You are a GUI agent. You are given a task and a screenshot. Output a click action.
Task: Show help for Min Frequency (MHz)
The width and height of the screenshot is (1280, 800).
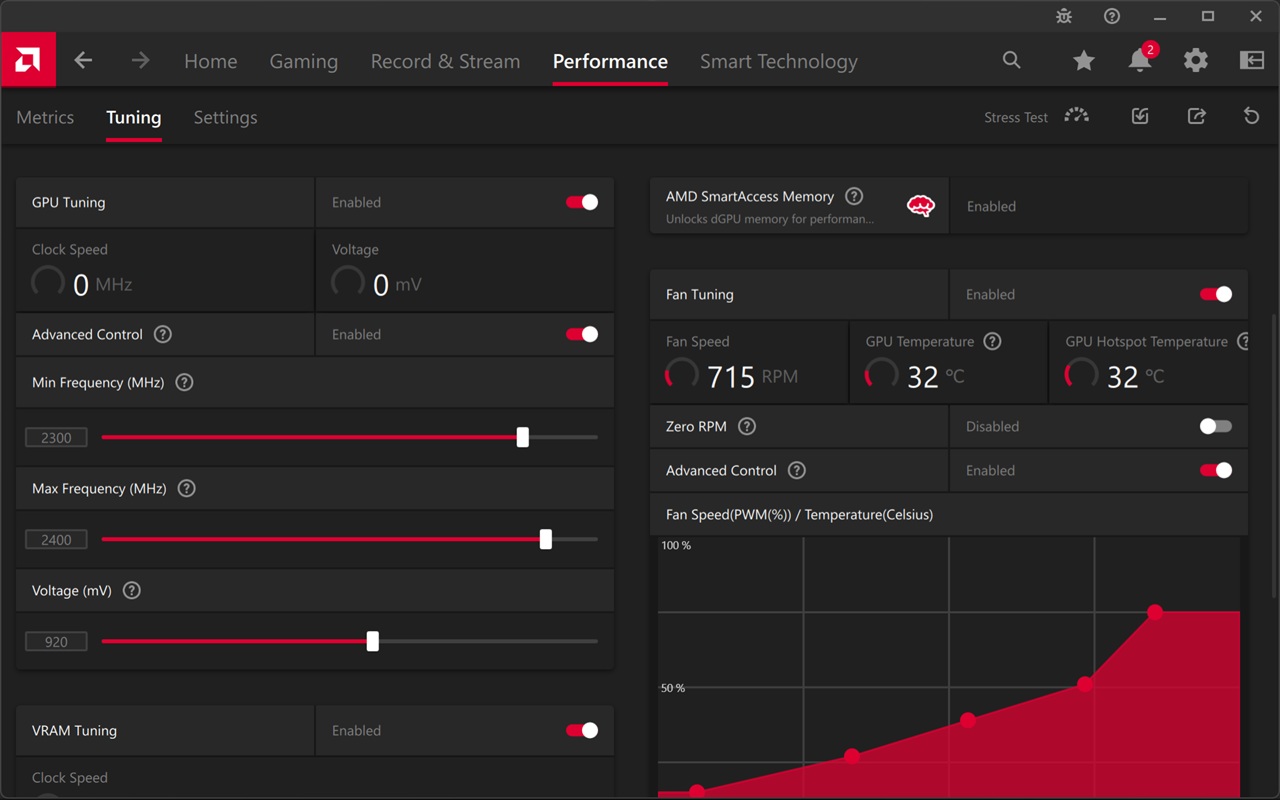click(x=184, y=382)
